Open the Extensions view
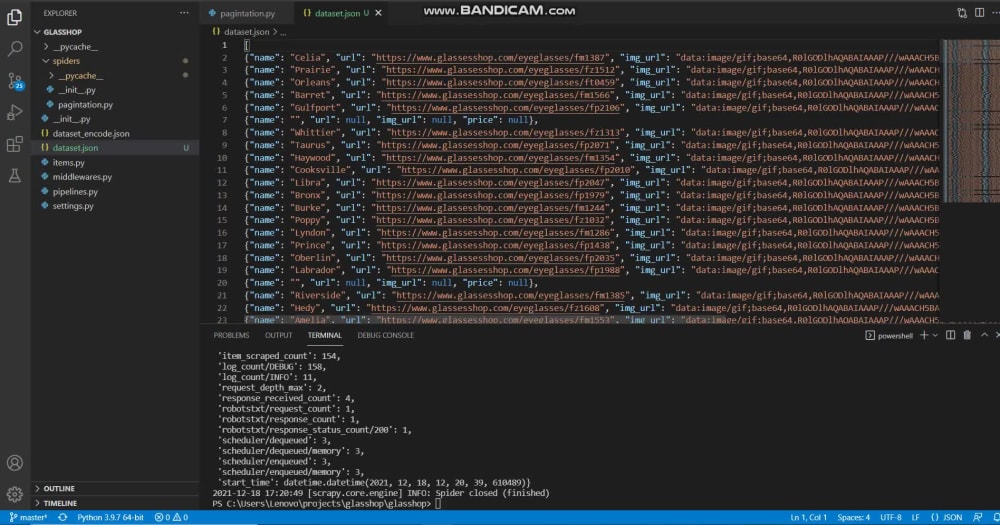The image size is (1000, 525). tap(14, 144)
